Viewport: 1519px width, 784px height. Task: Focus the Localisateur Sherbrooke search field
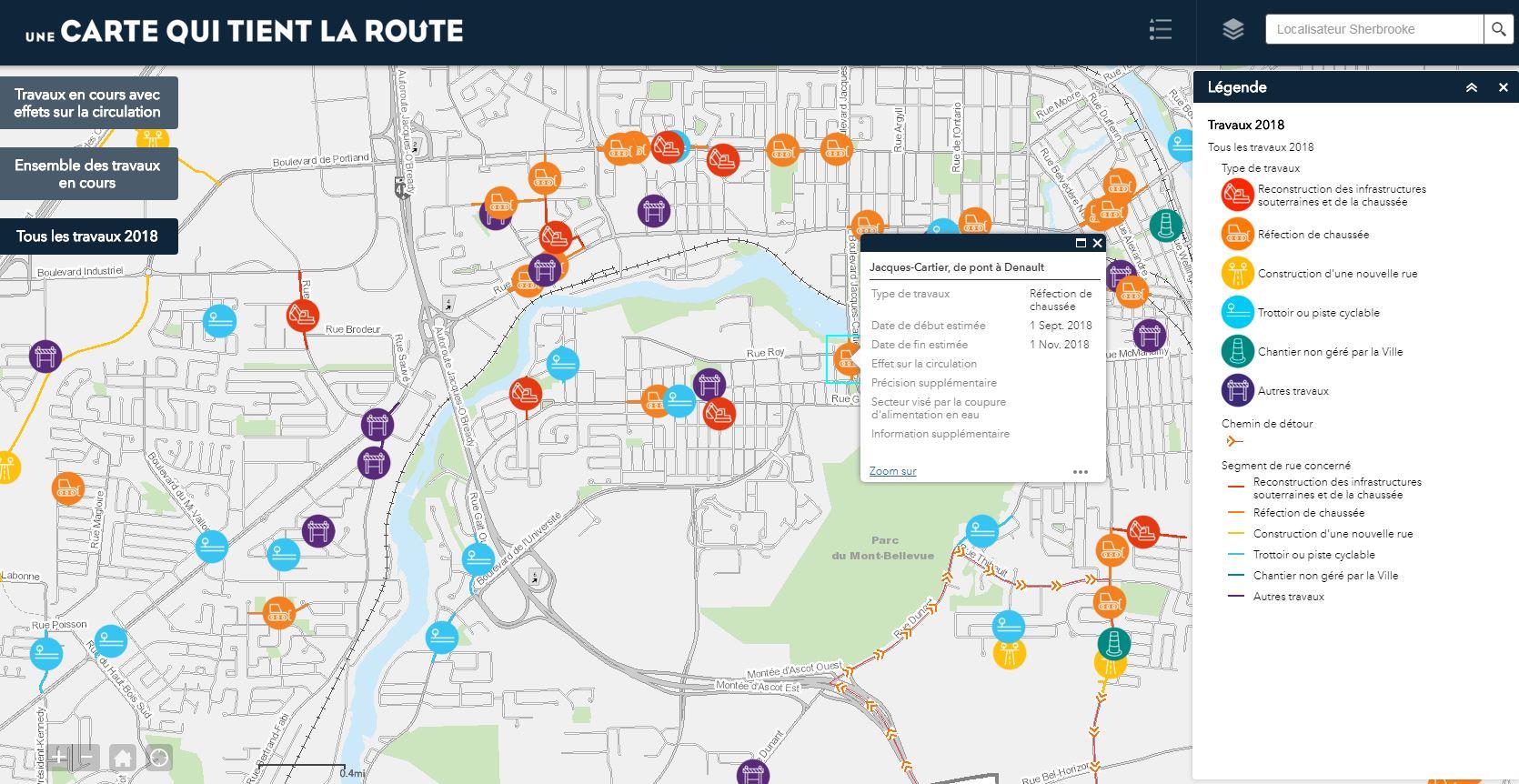point(1374,29)
